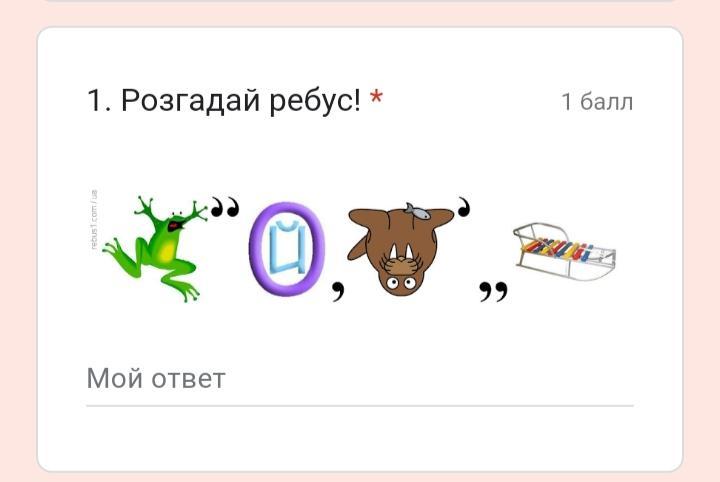720x482 pixels.
Task: Click the red required asterisk
Action: 377,97
